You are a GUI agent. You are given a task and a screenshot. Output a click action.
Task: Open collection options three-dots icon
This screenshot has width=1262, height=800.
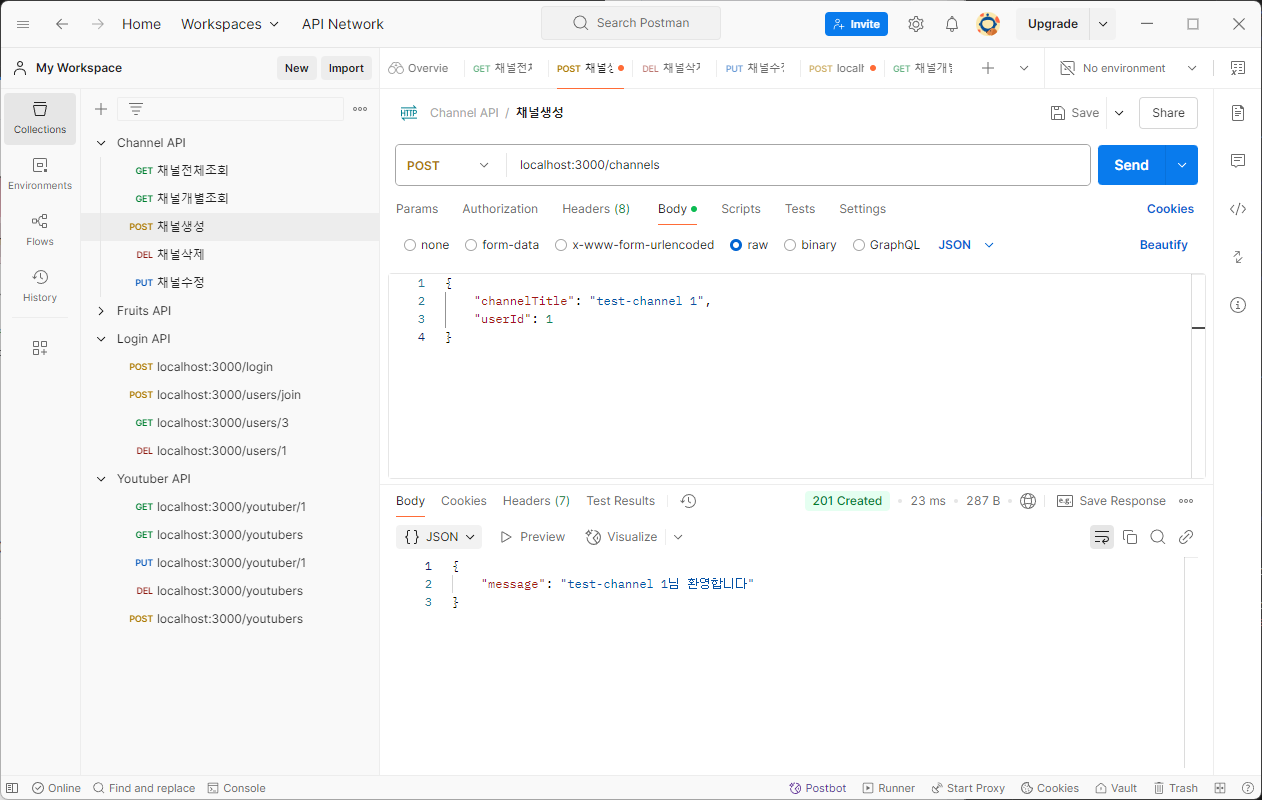(360, 109)
